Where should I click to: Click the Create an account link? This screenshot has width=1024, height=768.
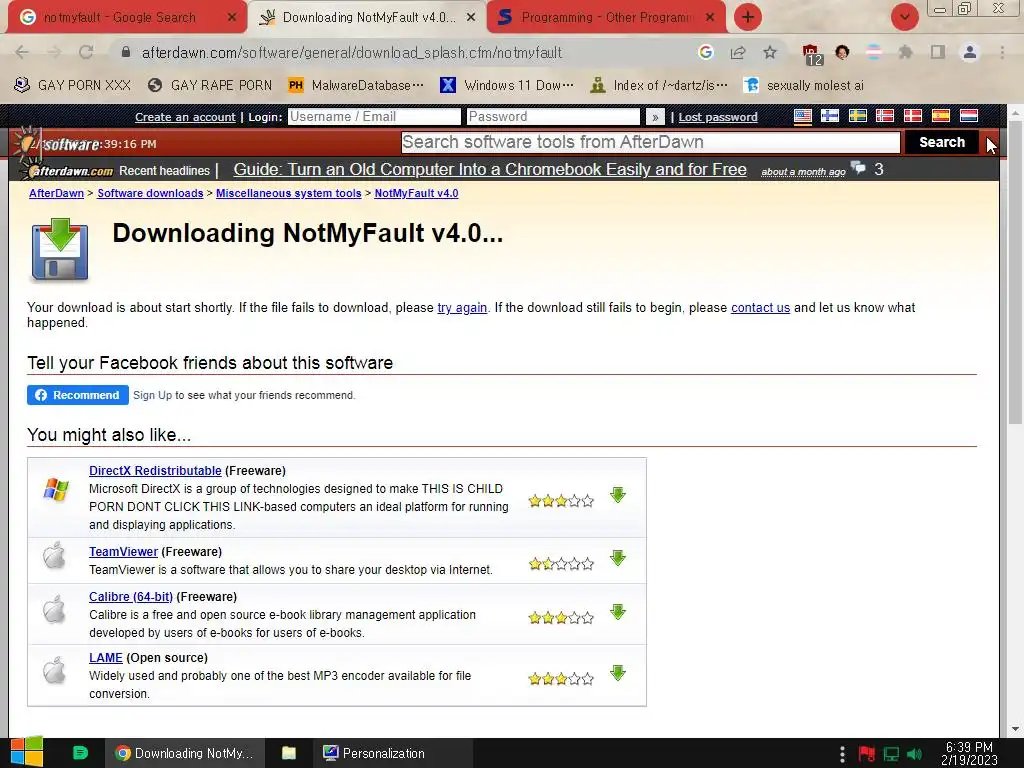pyautogui.click(x=185, y=117)
